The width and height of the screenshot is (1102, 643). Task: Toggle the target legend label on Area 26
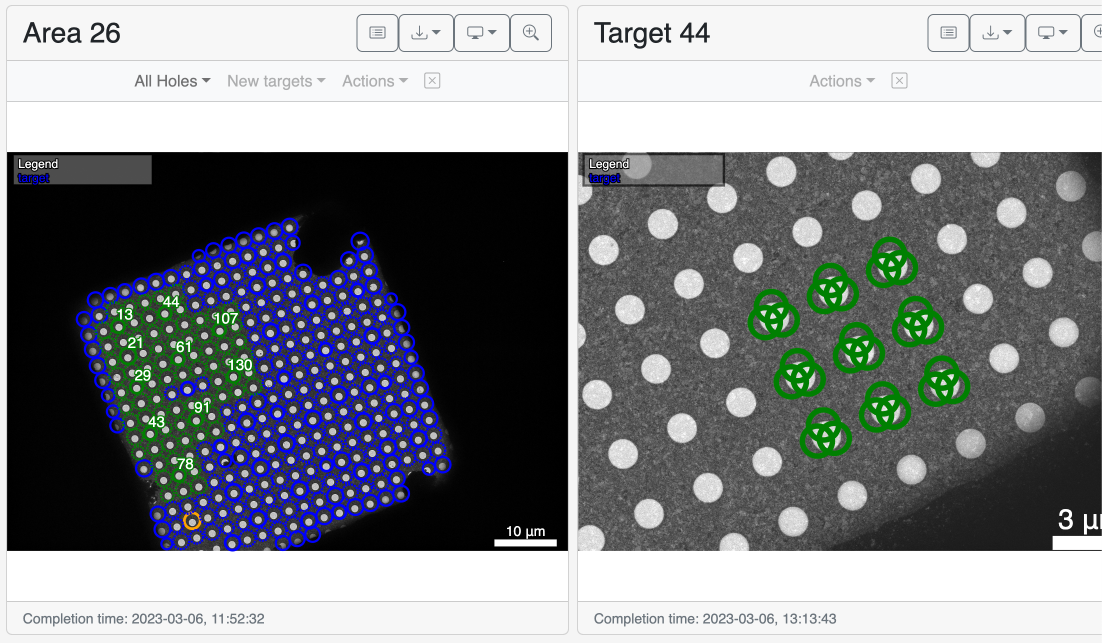click(x=31, y=177)
